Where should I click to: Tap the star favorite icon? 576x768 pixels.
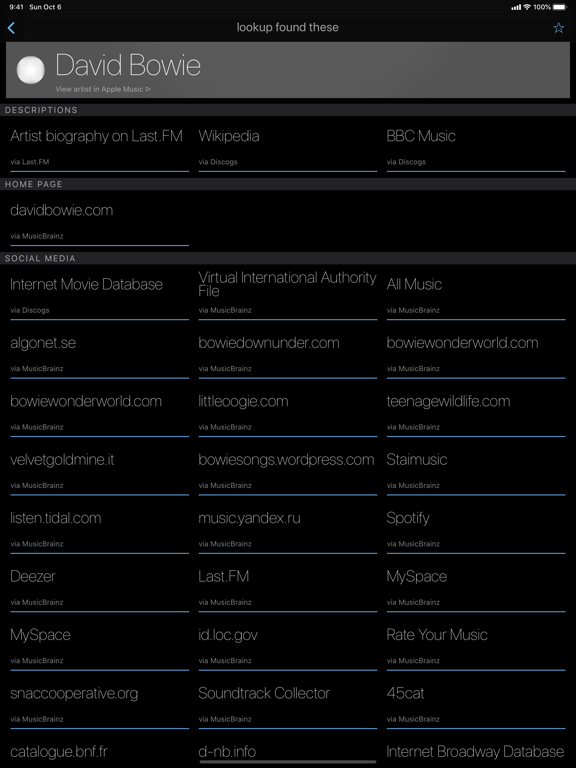(x=558, y=28)
